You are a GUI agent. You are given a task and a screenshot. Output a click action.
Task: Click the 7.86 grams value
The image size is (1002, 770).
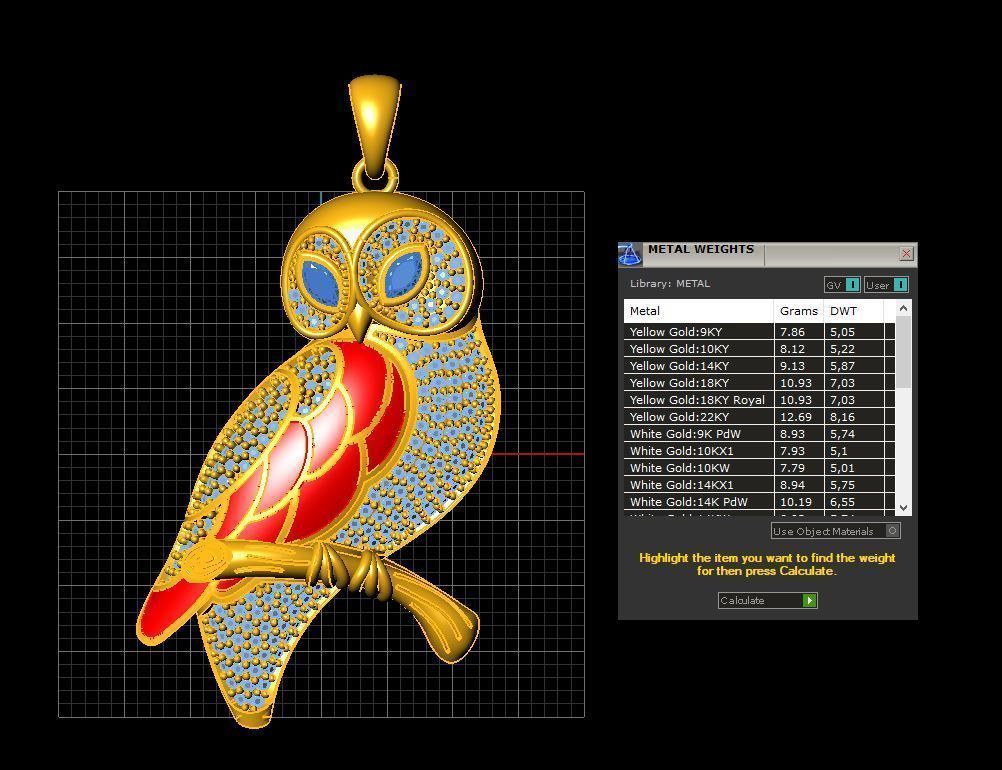click(792, 332)
